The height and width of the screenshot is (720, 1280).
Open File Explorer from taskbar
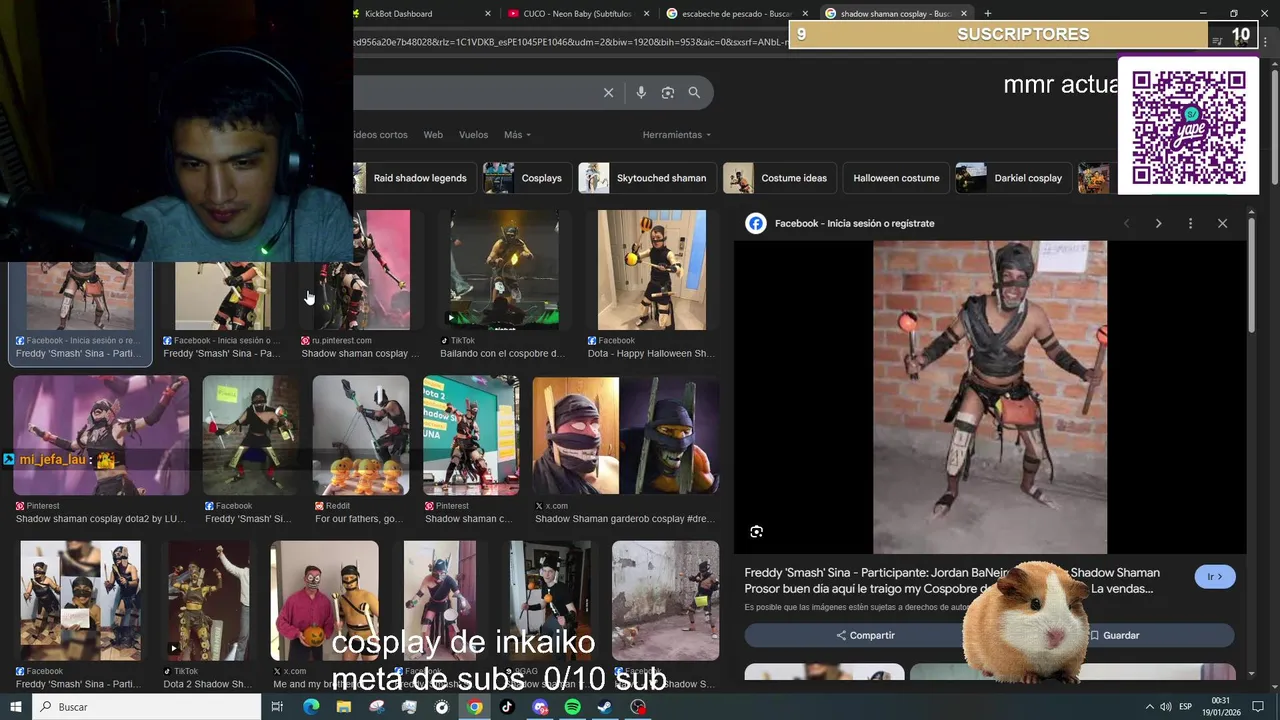tap(344, 707)
